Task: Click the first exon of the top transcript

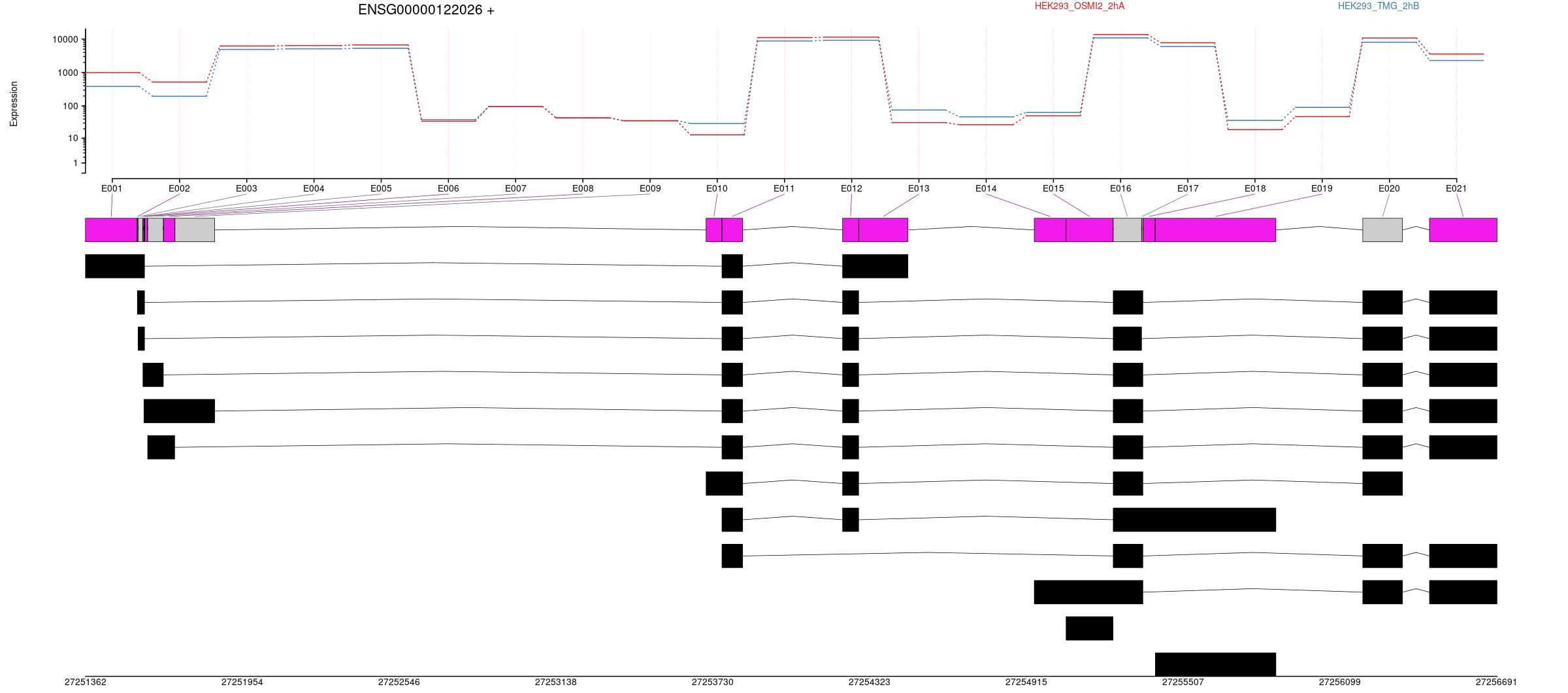Action: pyautogui.click(x=115, y=266)
